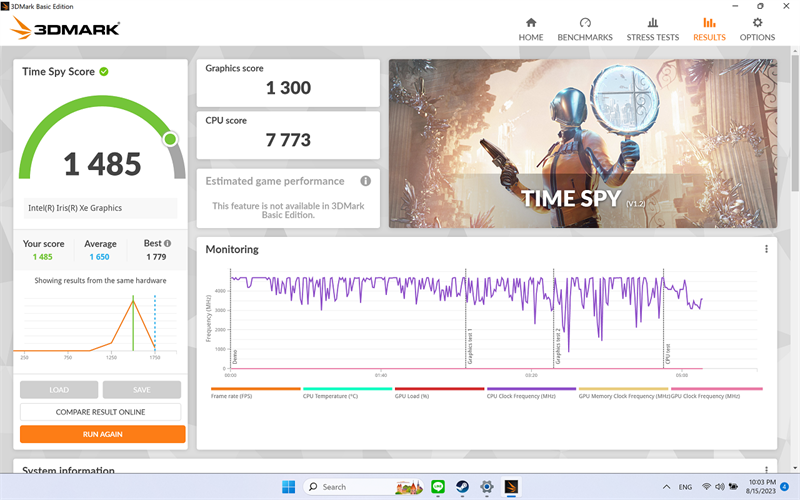
Task: Click the CPU test chart marker
Action: tap(668, 355)
